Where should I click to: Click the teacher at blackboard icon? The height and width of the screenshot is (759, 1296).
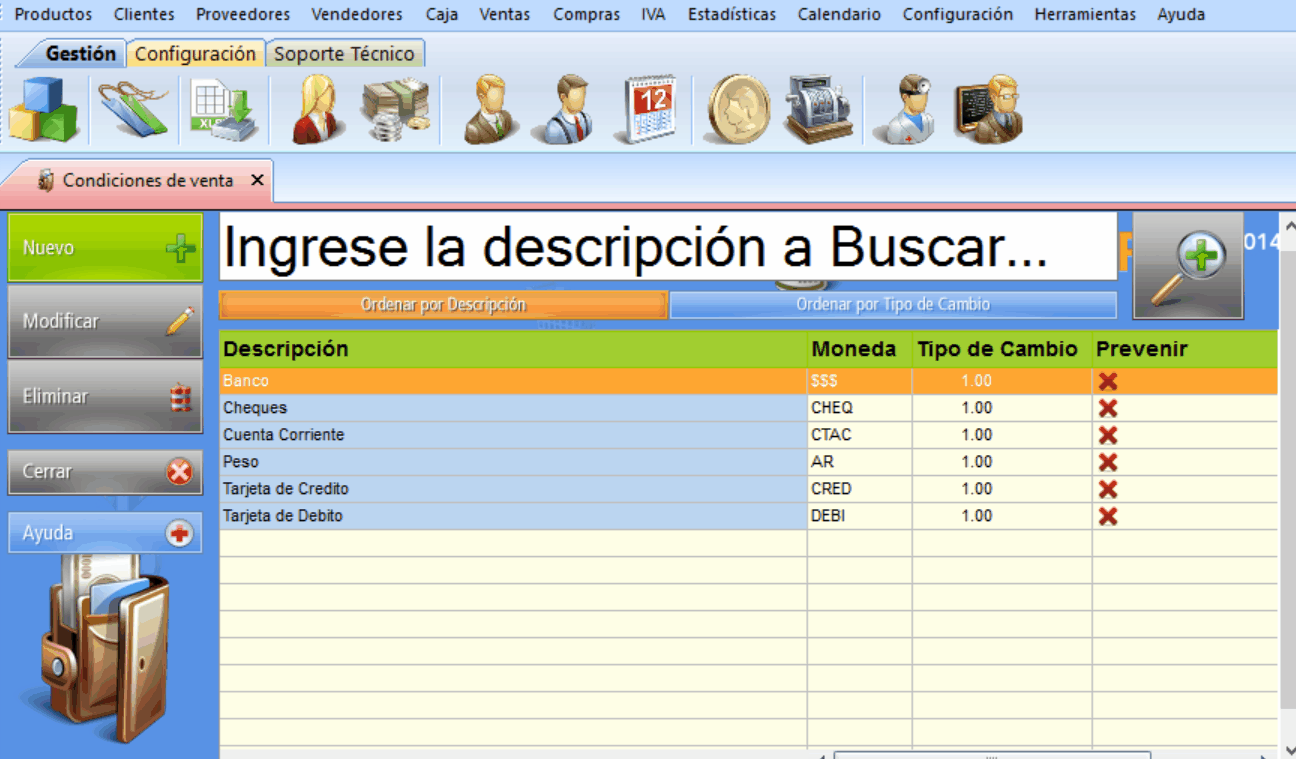click(988, 109)
